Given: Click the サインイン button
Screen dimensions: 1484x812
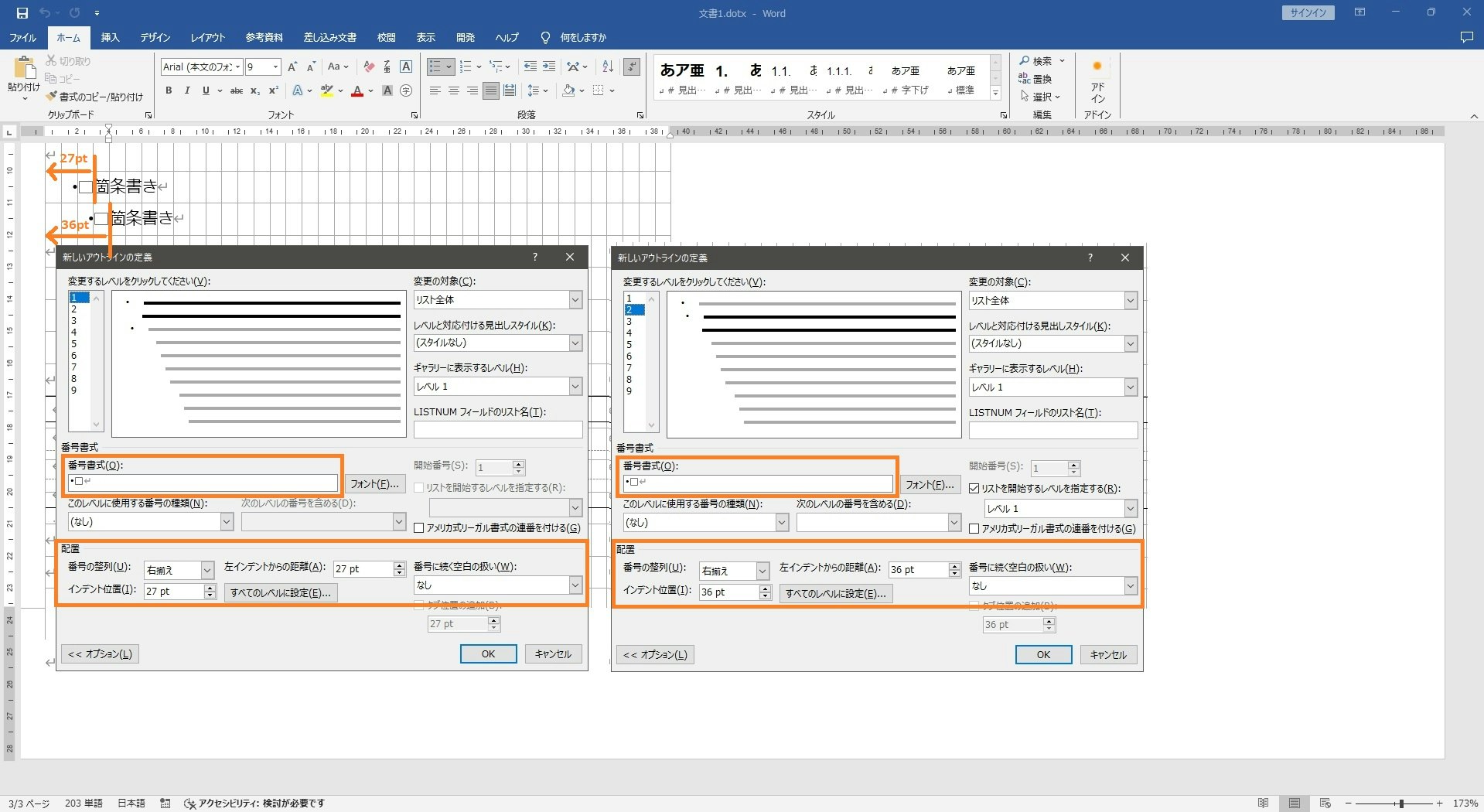Looking at the screenshot, I should tap(1308, 13).
